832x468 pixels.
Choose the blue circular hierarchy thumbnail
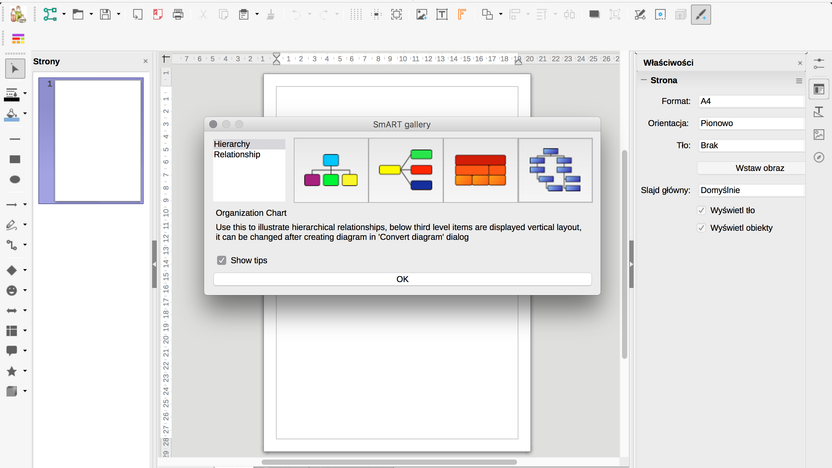click(556, 170)
